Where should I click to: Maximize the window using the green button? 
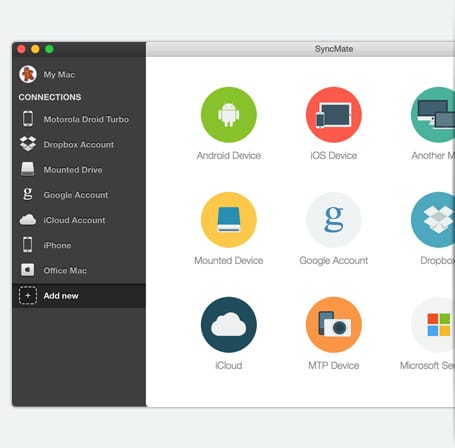tap(49, 49)
